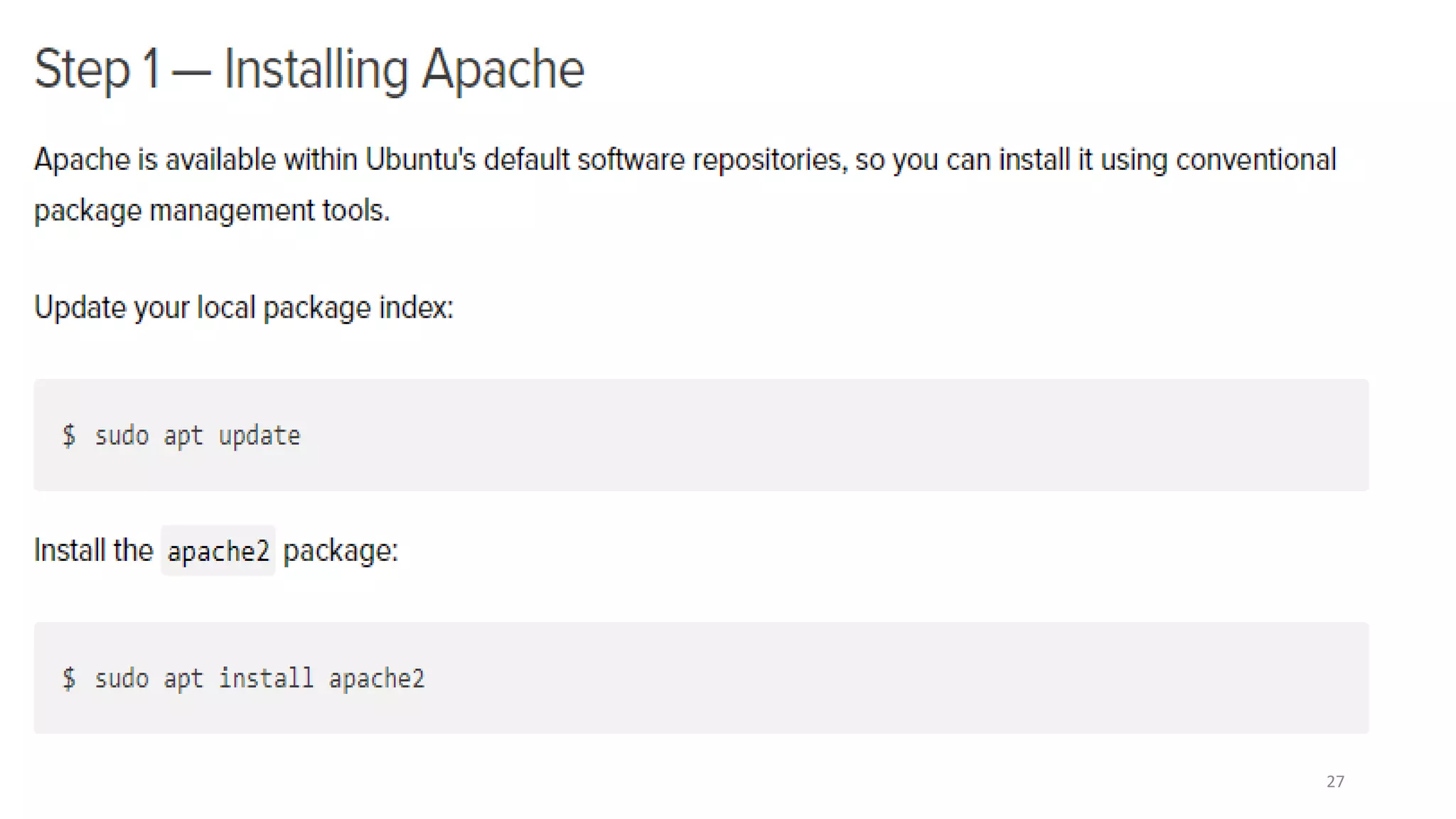This screenshot has width=1456, height=819.
Task: Click the word "Apache" starting the paragraph
Action: point(82,160)
